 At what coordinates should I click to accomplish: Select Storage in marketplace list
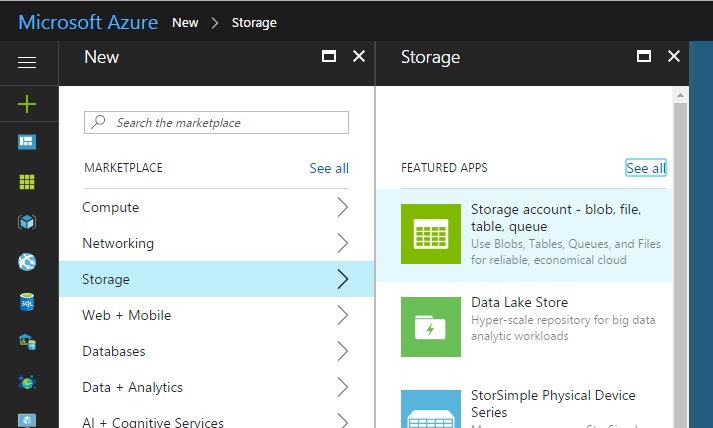point(216,279)
